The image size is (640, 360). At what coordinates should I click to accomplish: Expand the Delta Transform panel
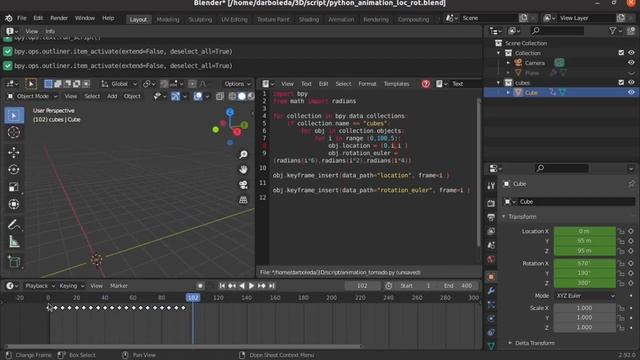pyautogui.click(x=510, y=343)
